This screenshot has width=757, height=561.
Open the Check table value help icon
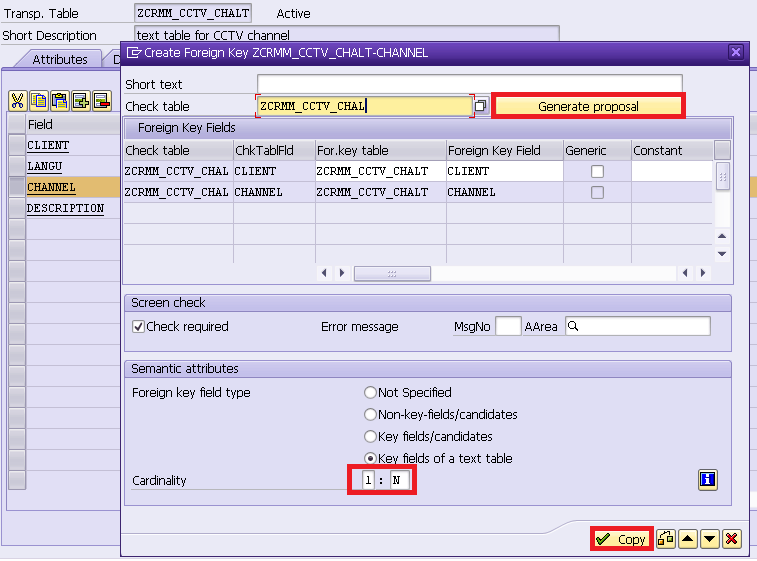point(481,106)
